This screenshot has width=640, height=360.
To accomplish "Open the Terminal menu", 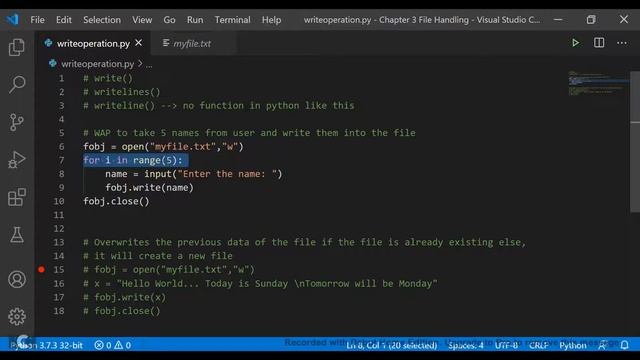I will coord(233,20).
